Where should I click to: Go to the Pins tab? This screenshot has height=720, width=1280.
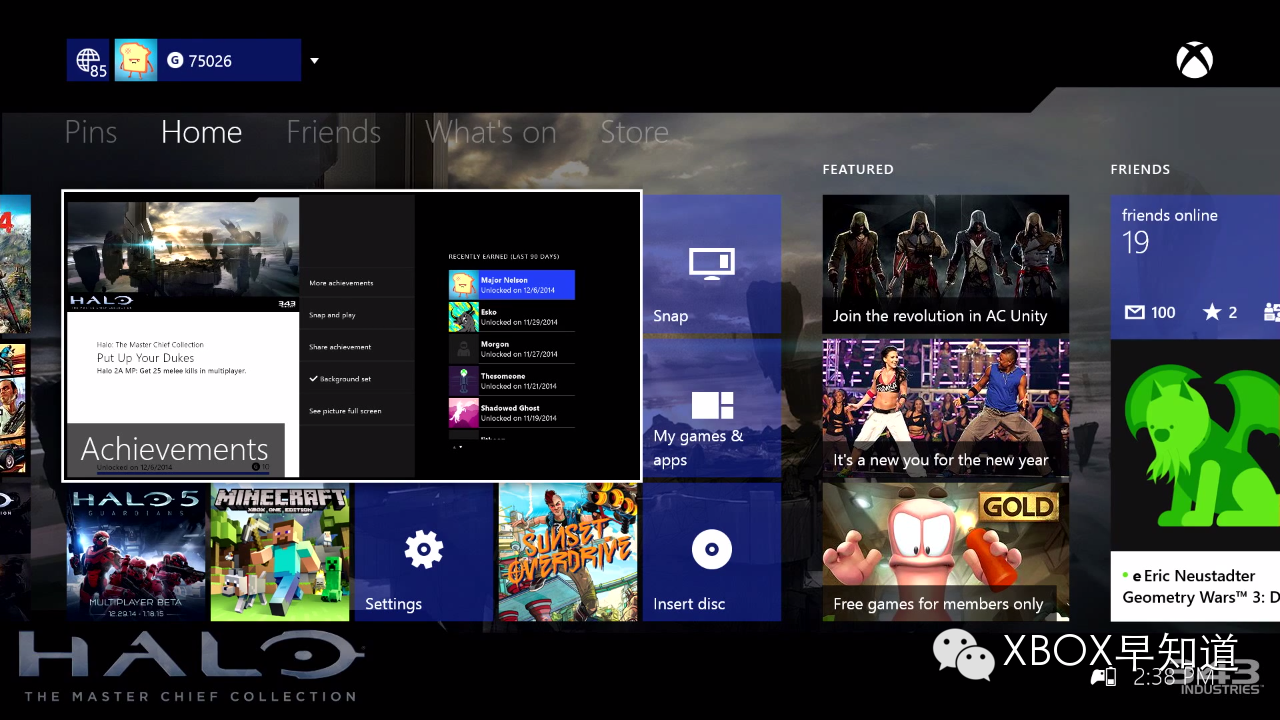pyautogui.click(x=91, y=132)
